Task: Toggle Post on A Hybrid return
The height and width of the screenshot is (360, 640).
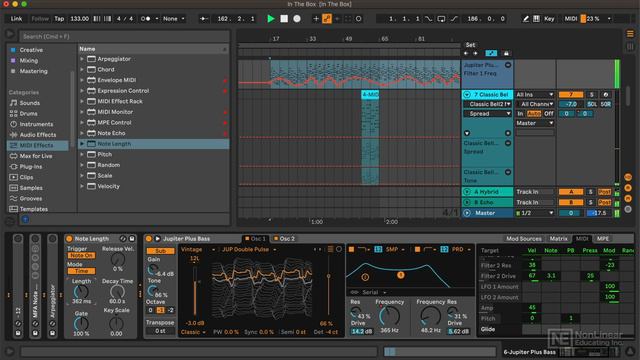Action: (x=604, y=192)
